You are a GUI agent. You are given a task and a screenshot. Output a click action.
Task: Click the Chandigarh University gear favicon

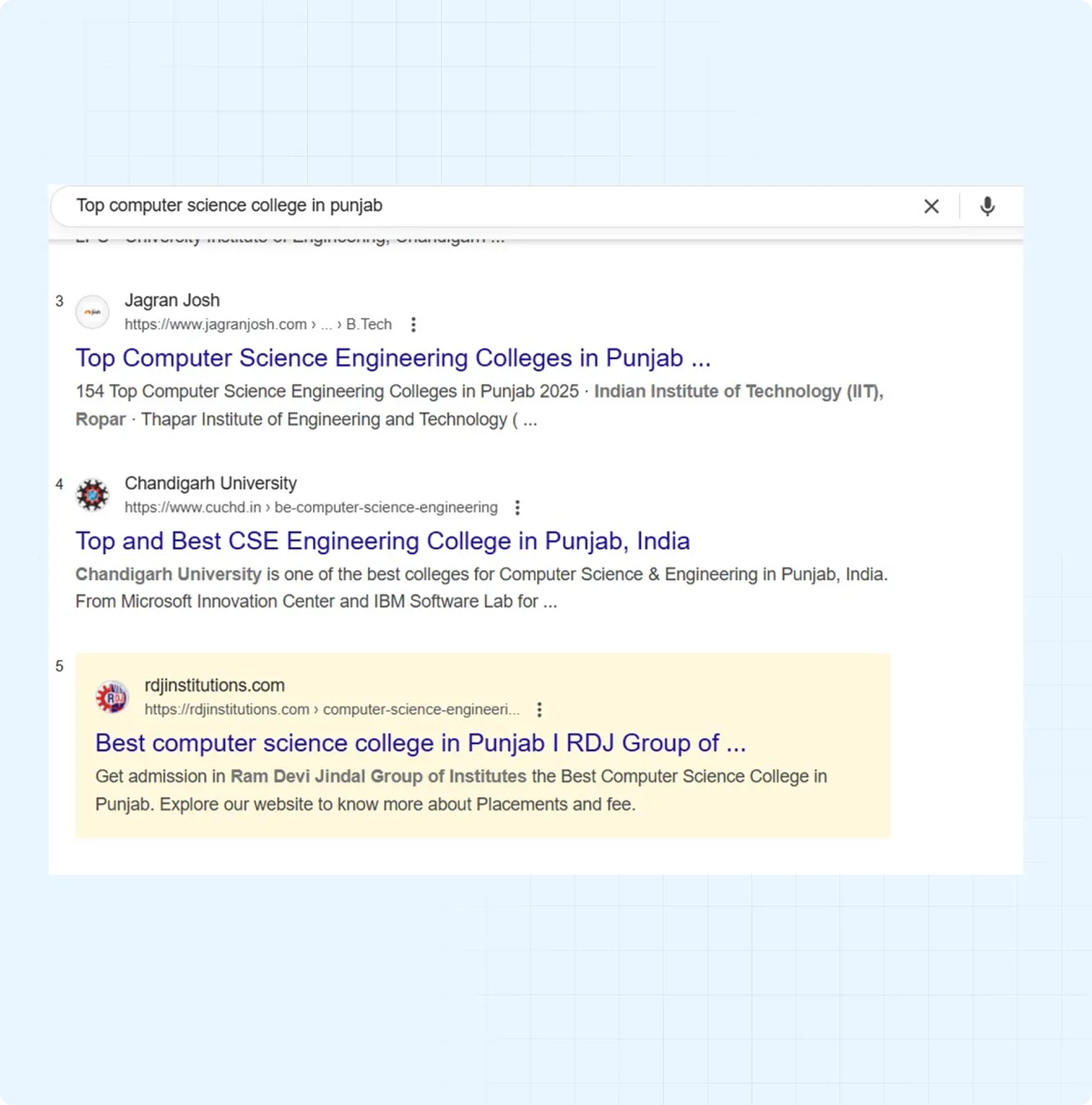pos(93,495)
